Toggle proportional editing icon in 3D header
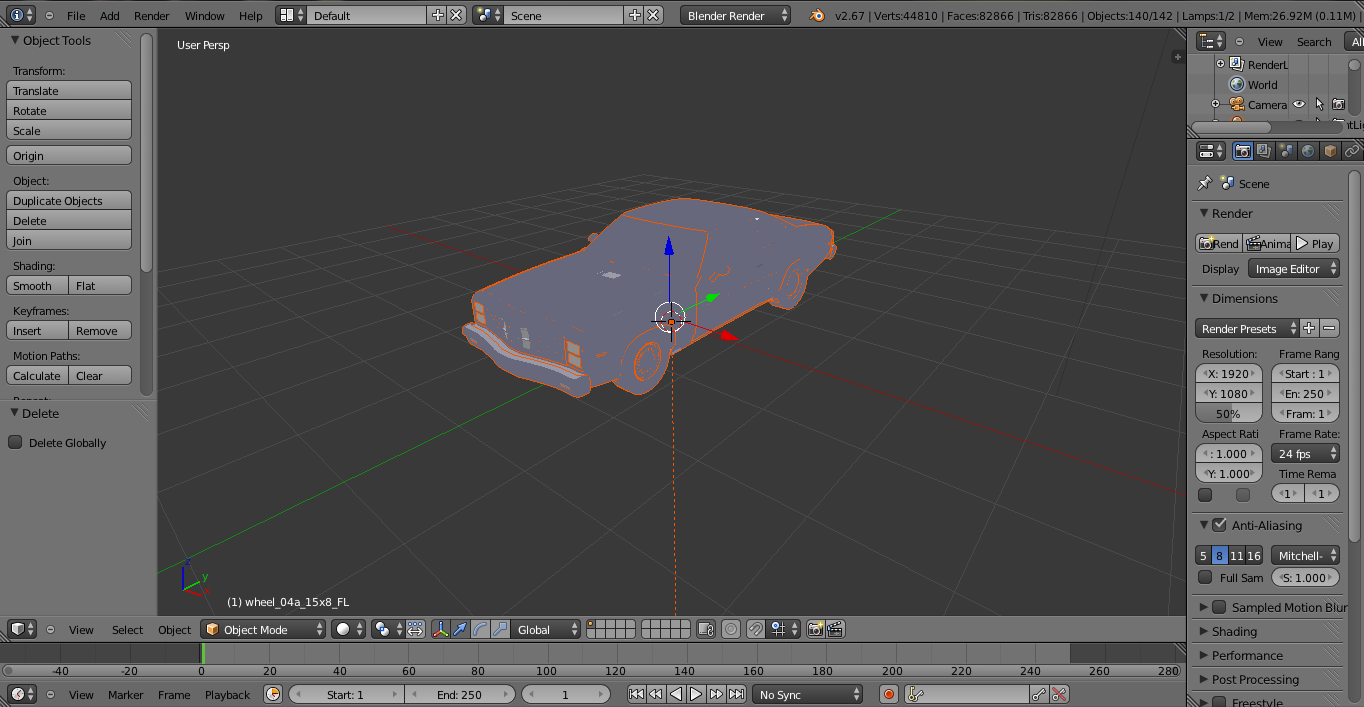Image resolution: width=1364 pixels, height=707 pixels. [731, 629]
